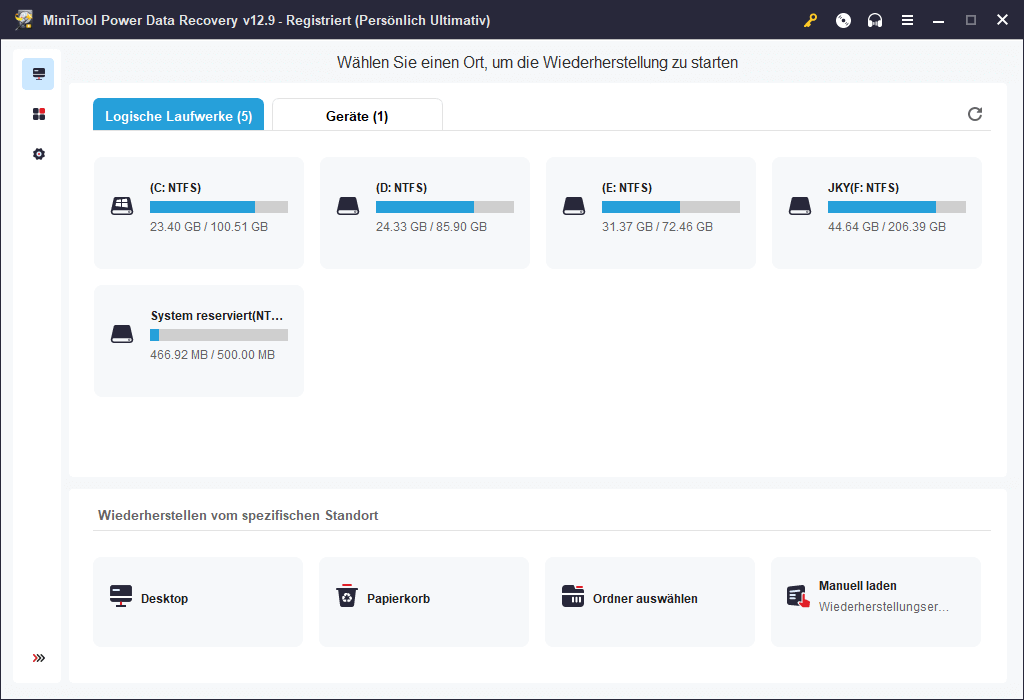
Task: Click the drive icon for JKY F:
Action: pos(800,206)
